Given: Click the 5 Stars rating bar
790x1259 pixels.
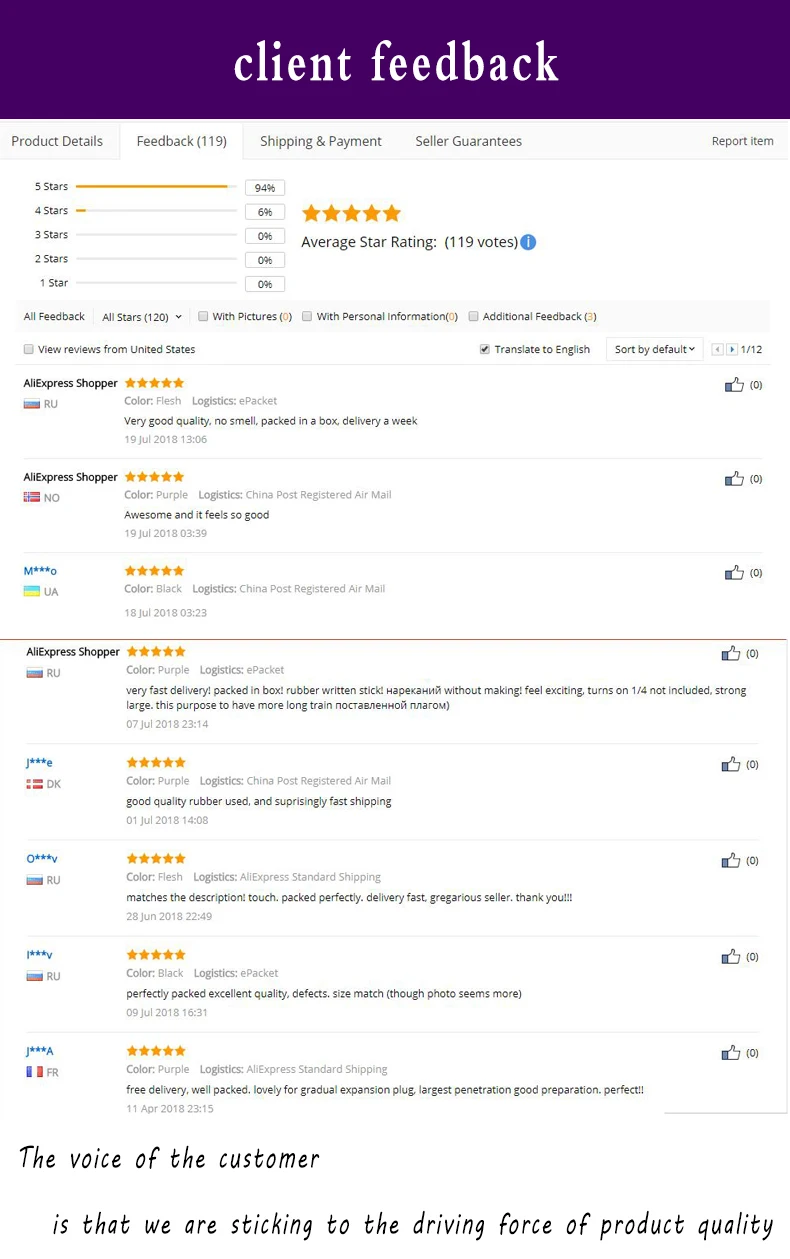Looking at the screenshot, I should point(156,187).
